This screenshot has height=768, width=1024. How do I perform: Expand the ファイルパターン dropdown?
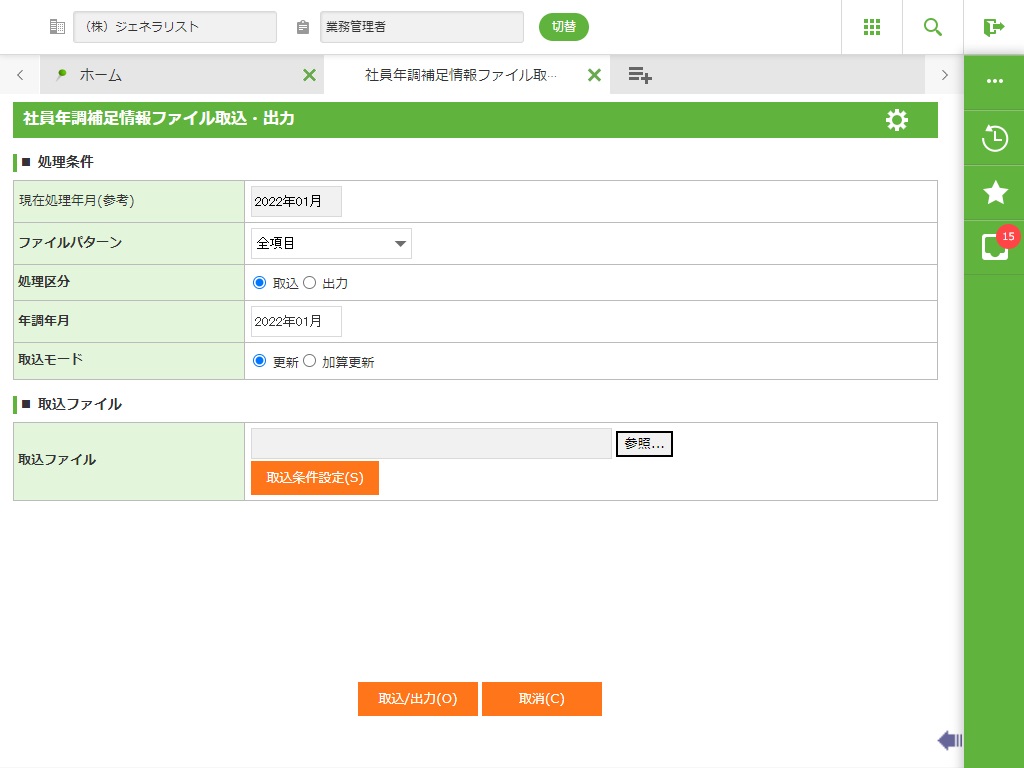pos(331,243)
